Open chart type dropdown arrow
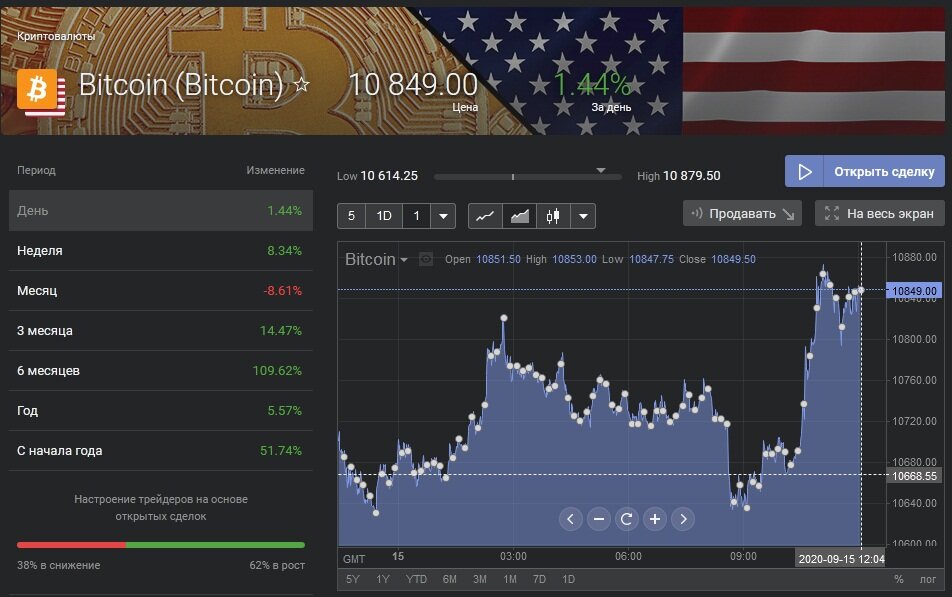The width and height of the screenshot is (952, 597). coord(584,215)
